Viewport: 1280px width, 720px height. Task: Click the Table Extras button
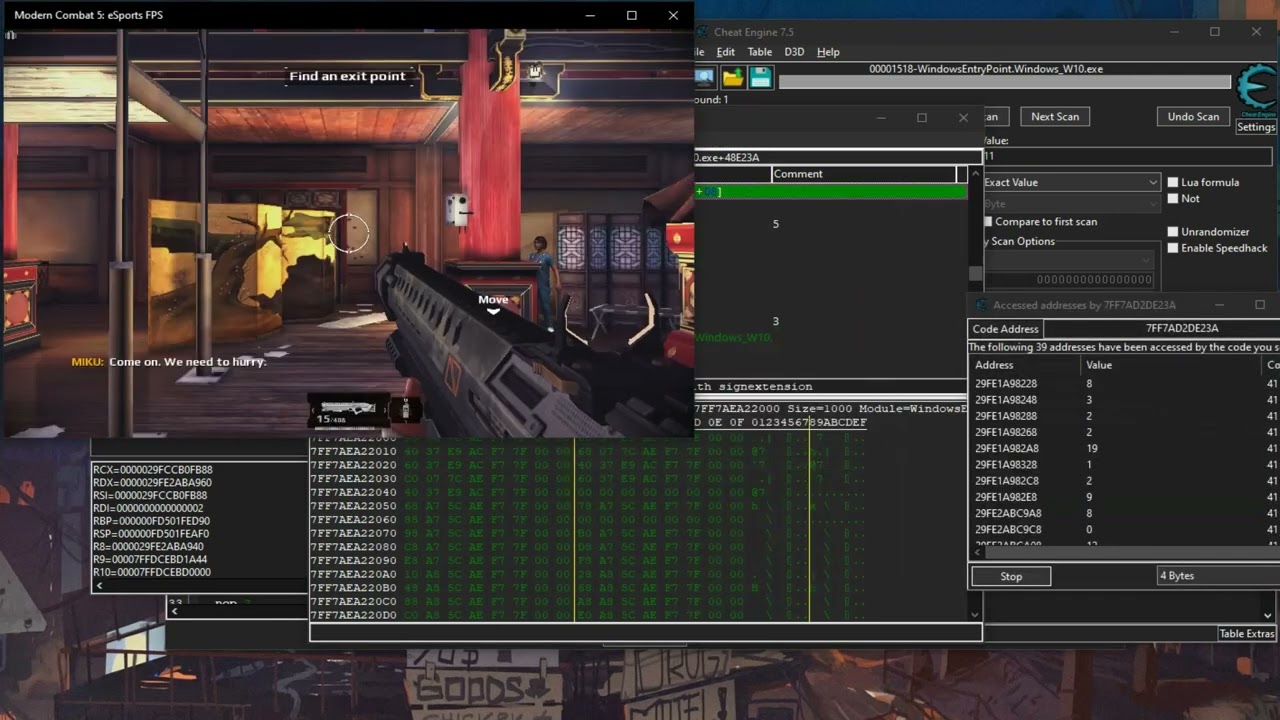coord(1247,634)
